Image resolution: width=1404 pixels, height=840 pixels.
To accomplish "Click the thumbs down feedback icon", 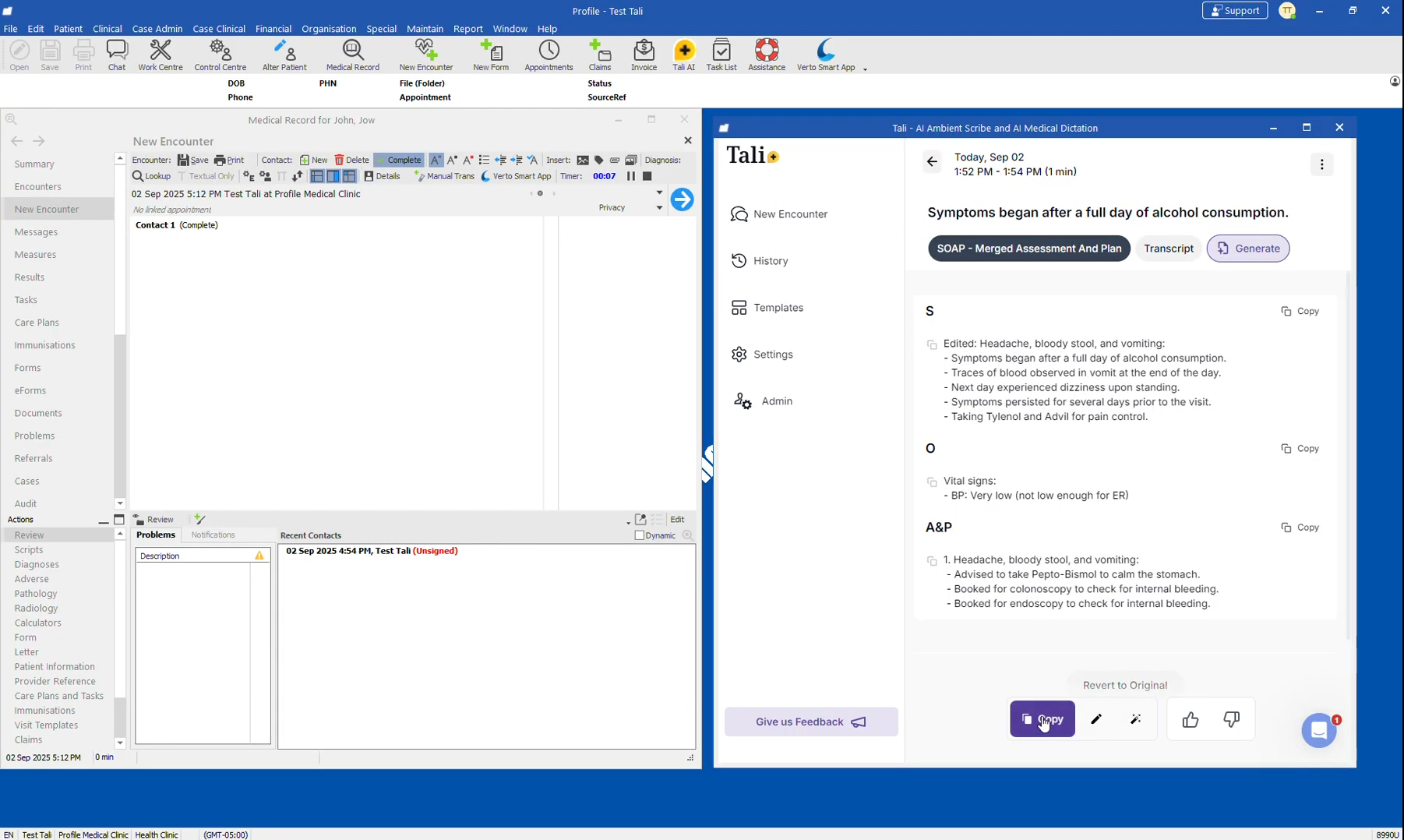I will pyautogui.click(x=1231, y=720).
